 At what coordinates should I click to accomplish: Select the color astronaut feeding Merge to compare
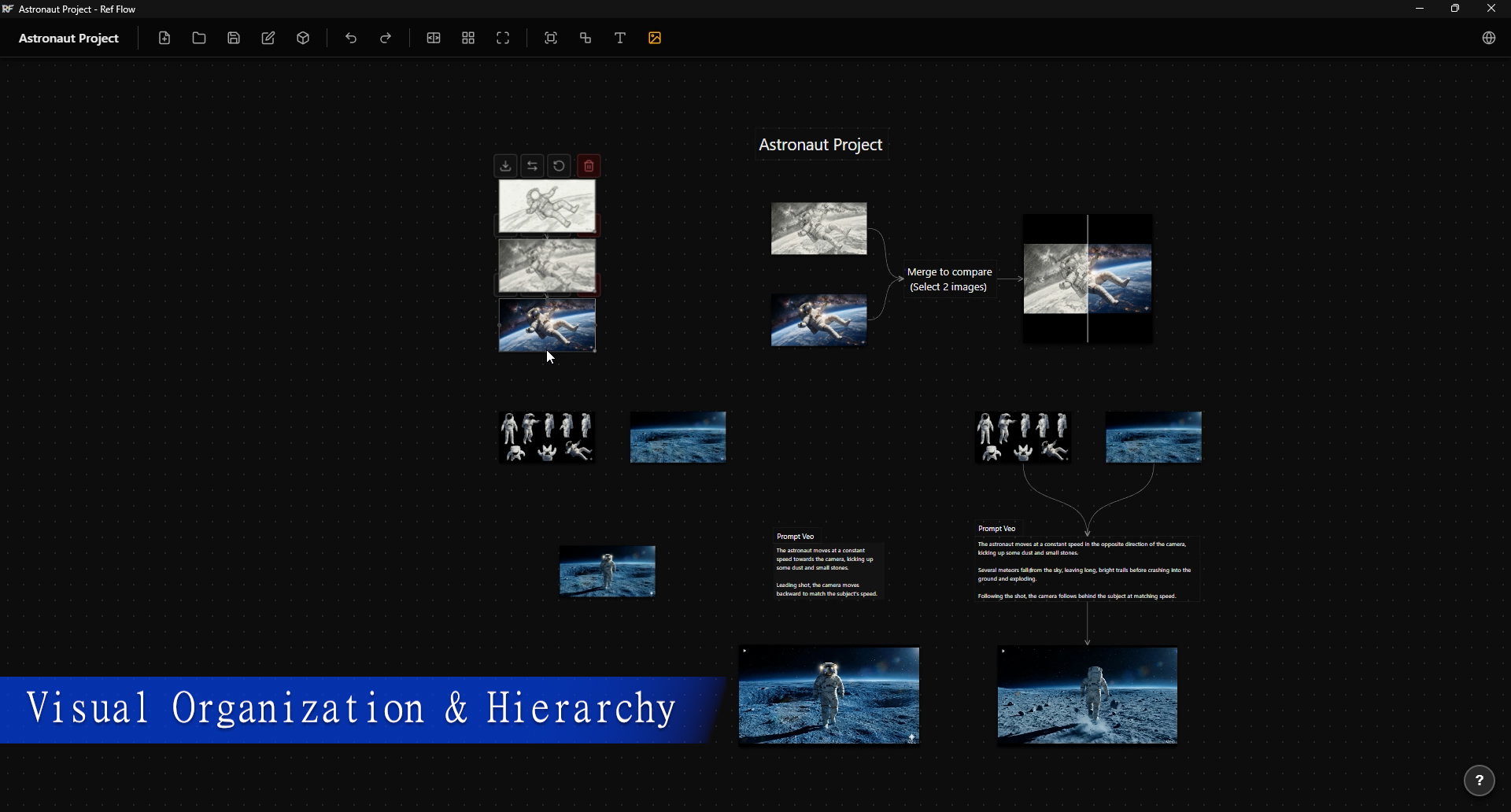tap(819, 320)
